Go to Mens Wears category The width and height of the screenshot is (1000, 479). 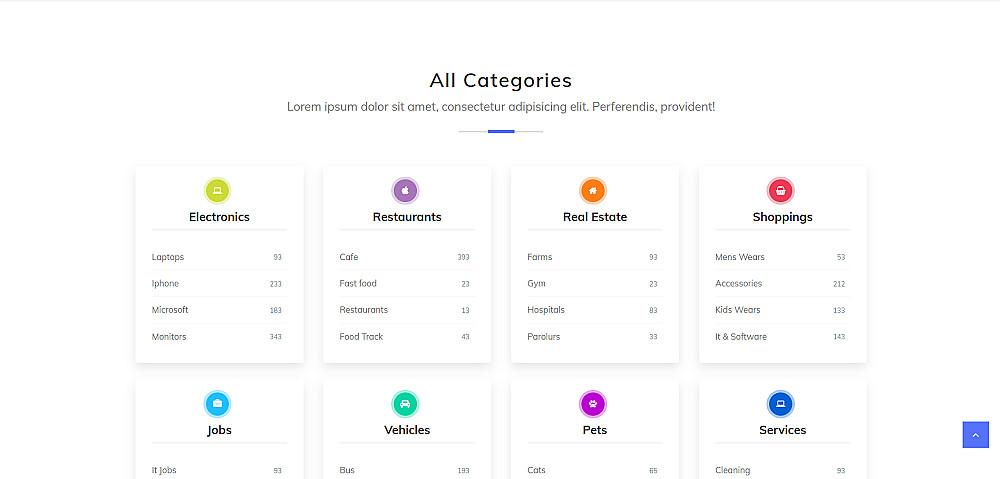coord(740,257)
